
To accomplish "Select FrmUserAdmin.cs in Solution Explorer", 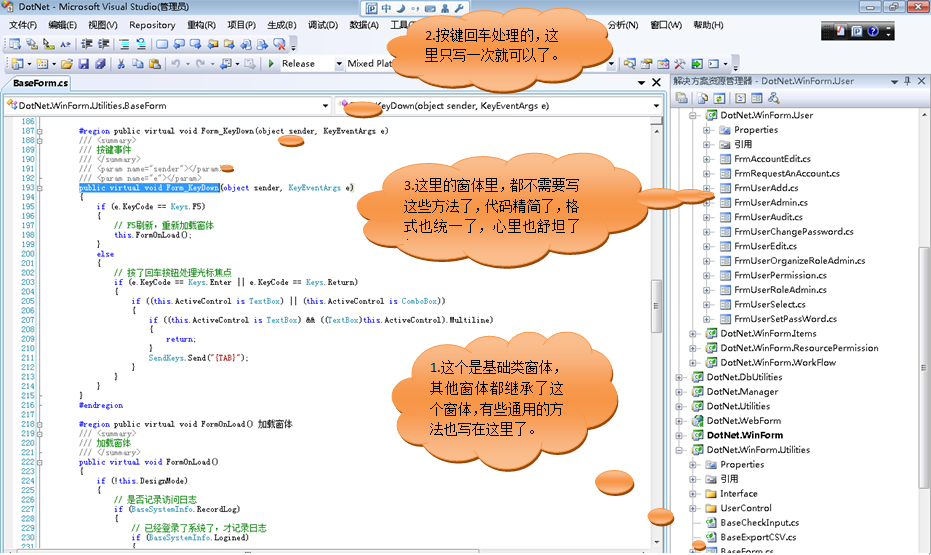I will [771, 202].
